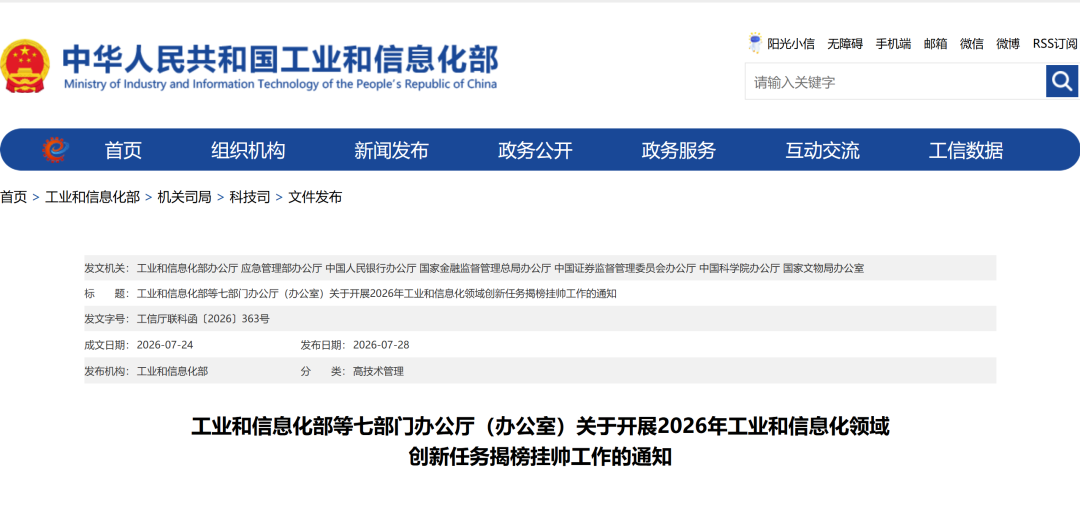The height and width of the screenshot is (517, 1080).
Task: Click 国家金融监督管理总局办公厅 in agencies row
Action: tap(485, 268)
